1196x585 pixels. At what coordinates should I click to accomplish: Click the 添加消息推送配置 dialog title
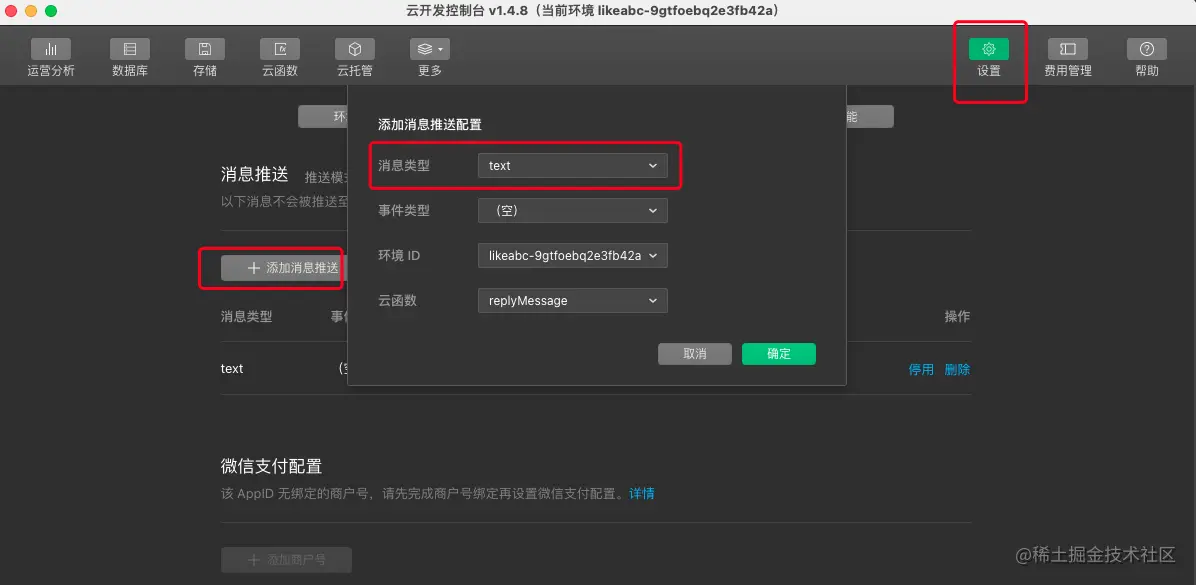point(430,124)
